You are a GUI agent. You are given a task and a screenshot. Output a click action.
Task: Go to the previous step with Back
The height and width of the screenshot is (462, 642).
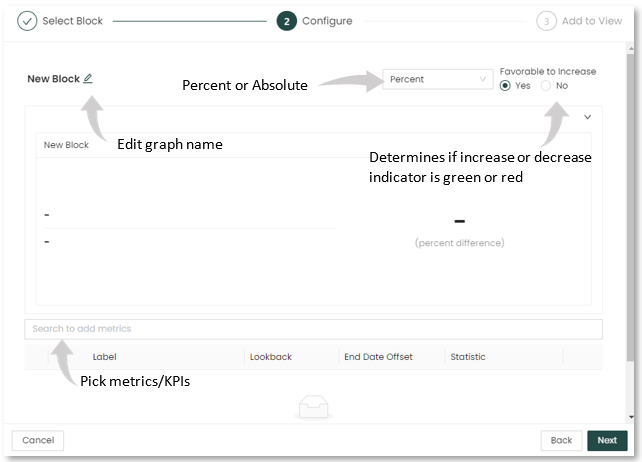[561, 440]
